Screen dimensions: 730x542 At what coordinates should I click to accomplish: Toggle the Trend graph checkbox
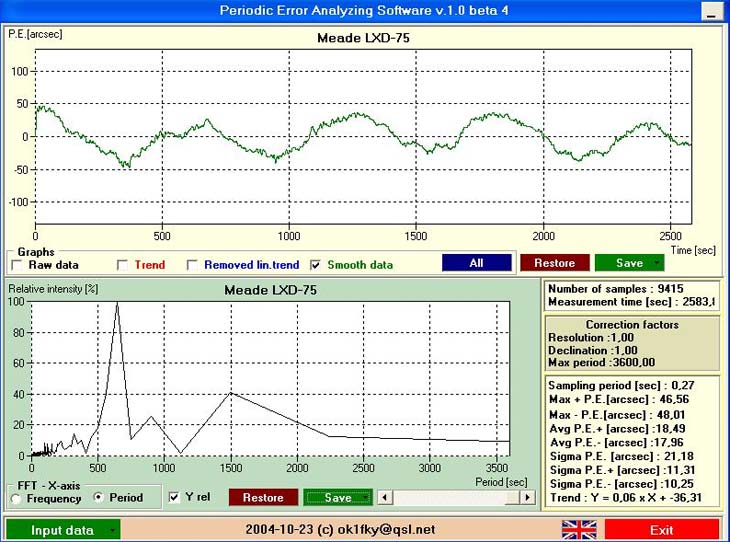(x=122, y=265)
